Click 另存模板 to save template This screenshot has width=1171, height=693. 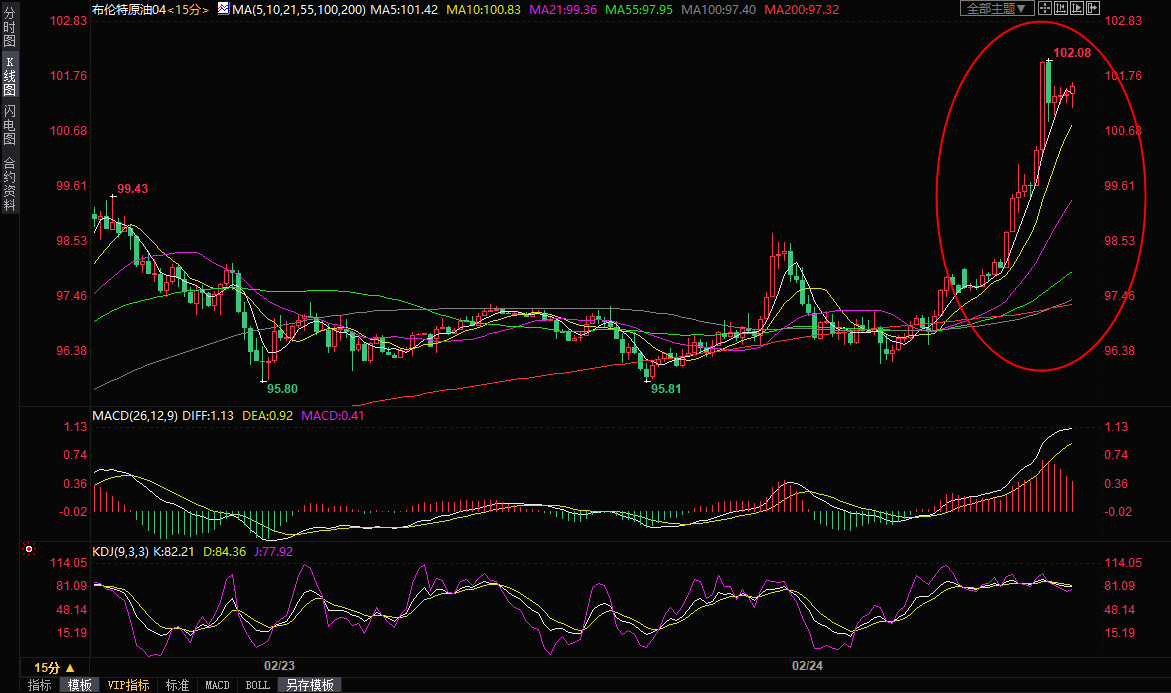click(x=309, y=685)
